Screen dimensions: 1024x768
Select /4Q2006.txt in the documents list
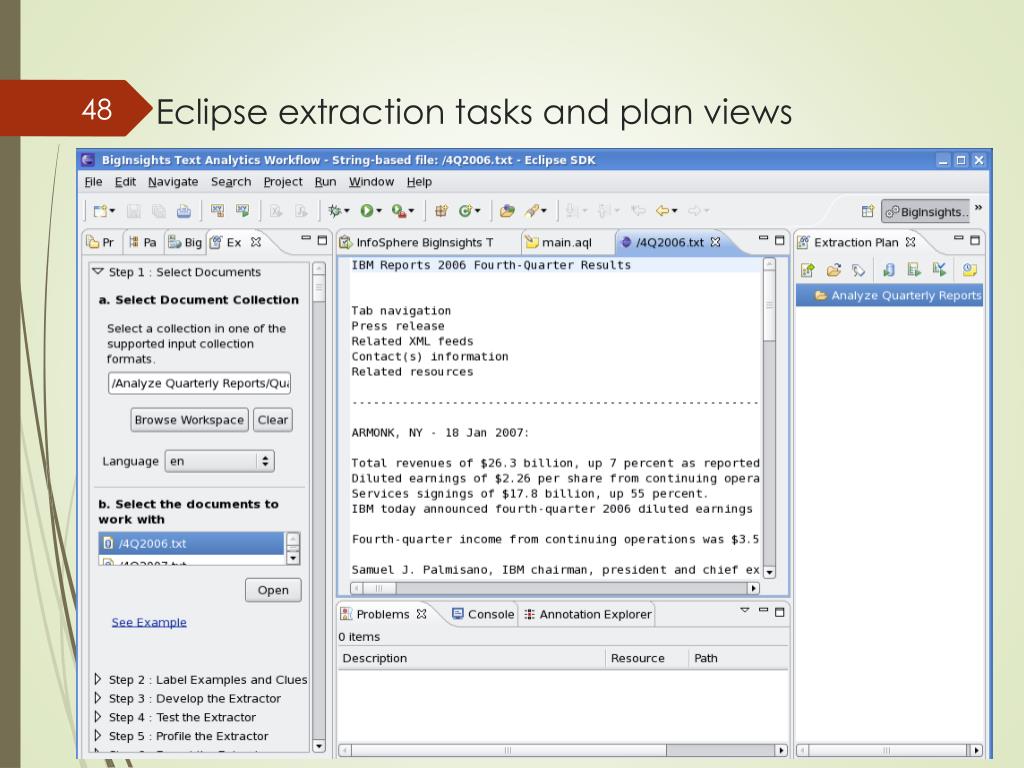[191, 543]
